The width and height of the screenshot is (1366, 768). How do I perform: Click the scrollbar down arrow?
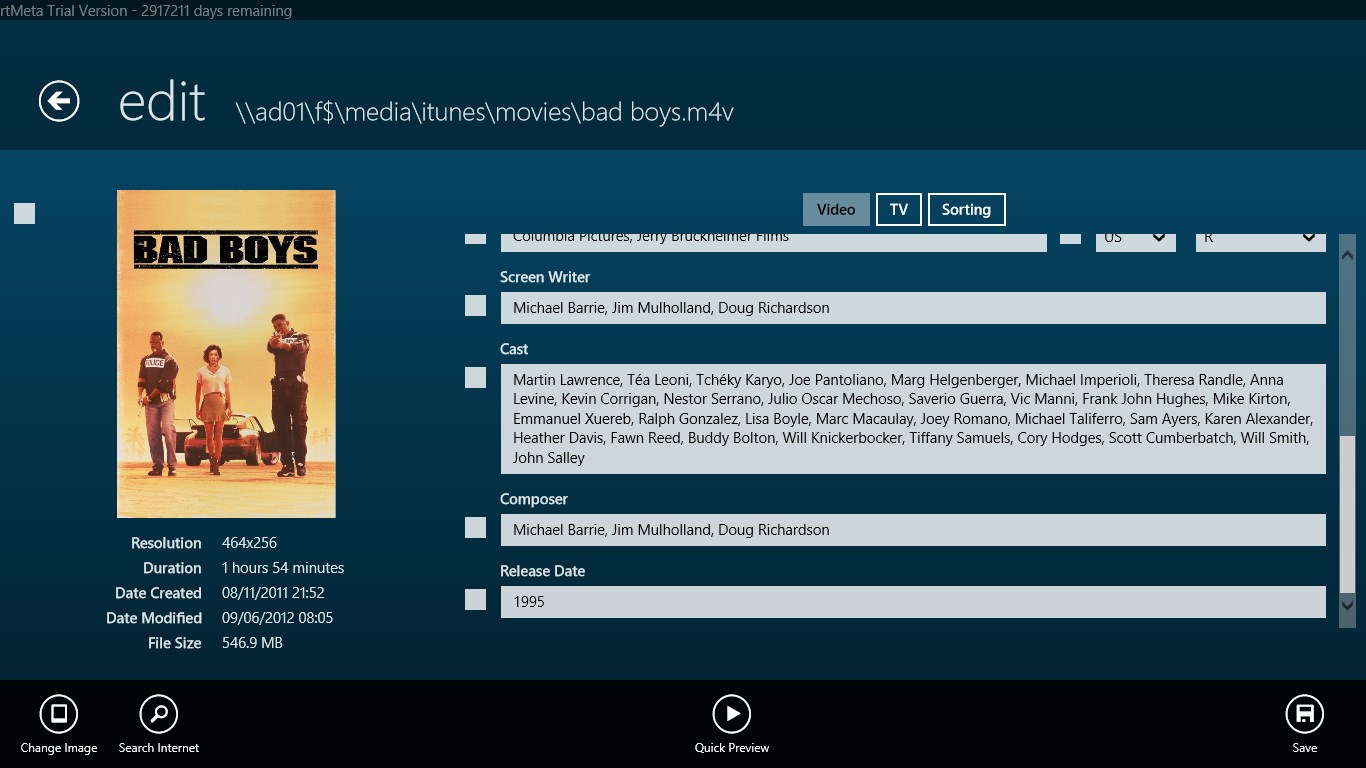(x=1348, y=605)
